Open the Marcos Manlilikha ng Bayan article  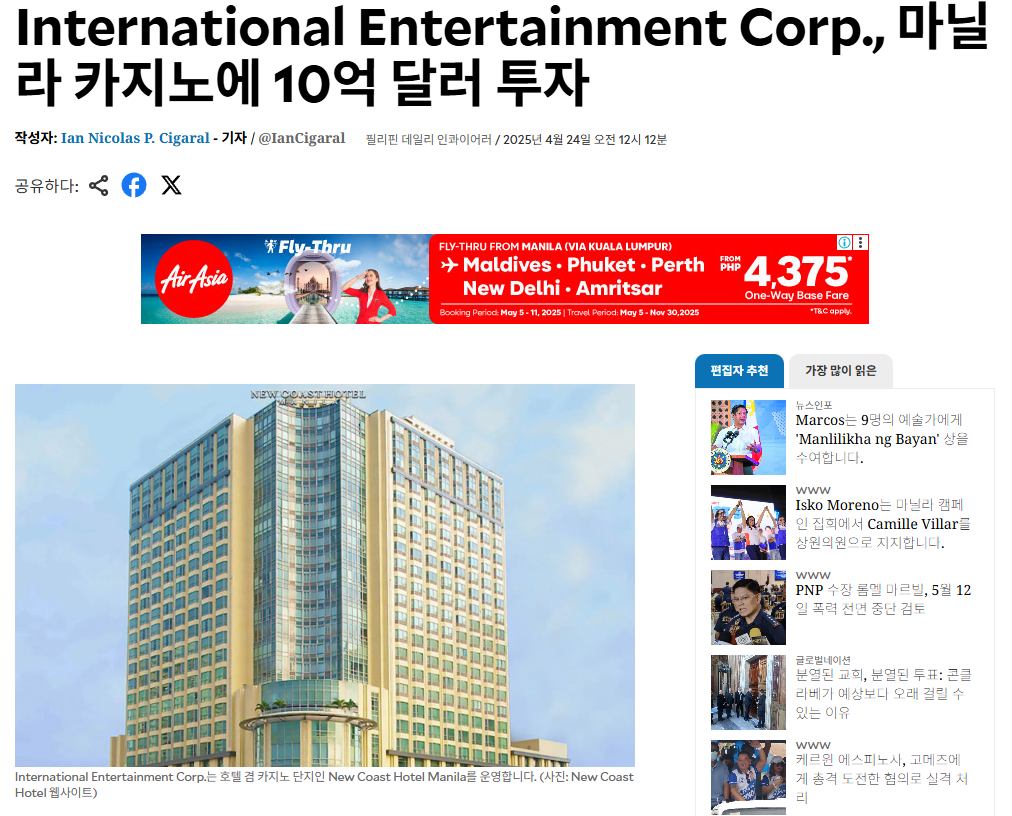click(882, 439)
